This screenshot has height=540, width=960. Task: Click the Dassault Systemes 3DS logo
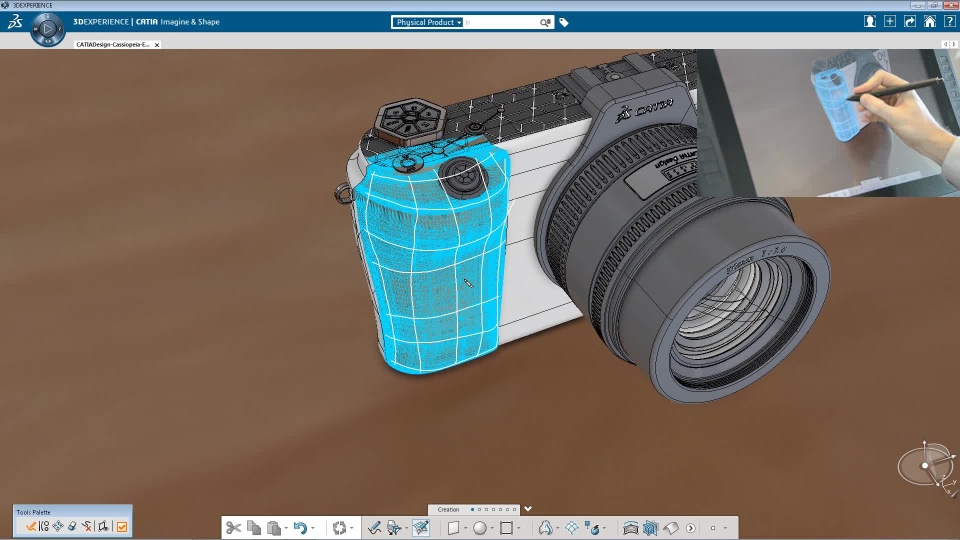(15, 22)
